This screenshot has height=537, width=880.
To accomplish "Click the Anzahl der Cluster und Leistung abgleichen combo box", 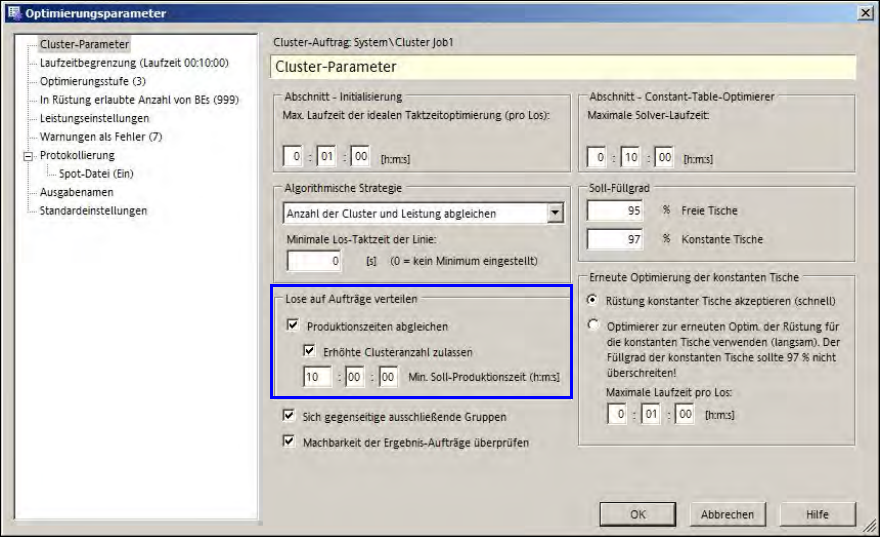I will tap(423, 213).
